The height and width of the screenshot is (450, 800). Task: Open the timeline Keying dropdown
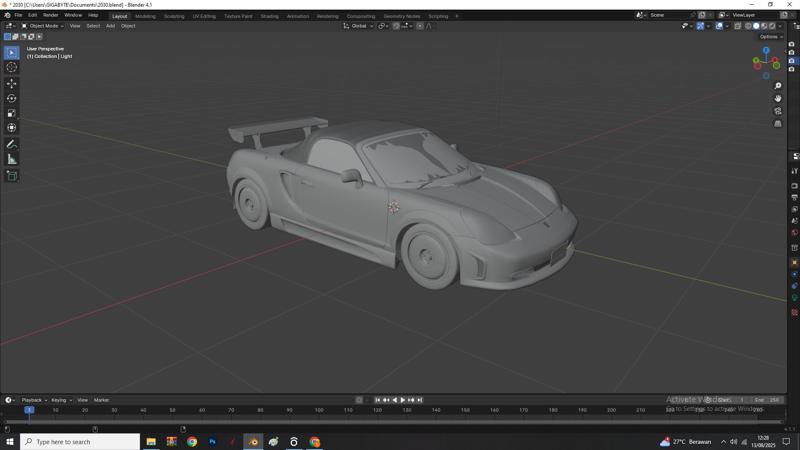tap(61, 400)
